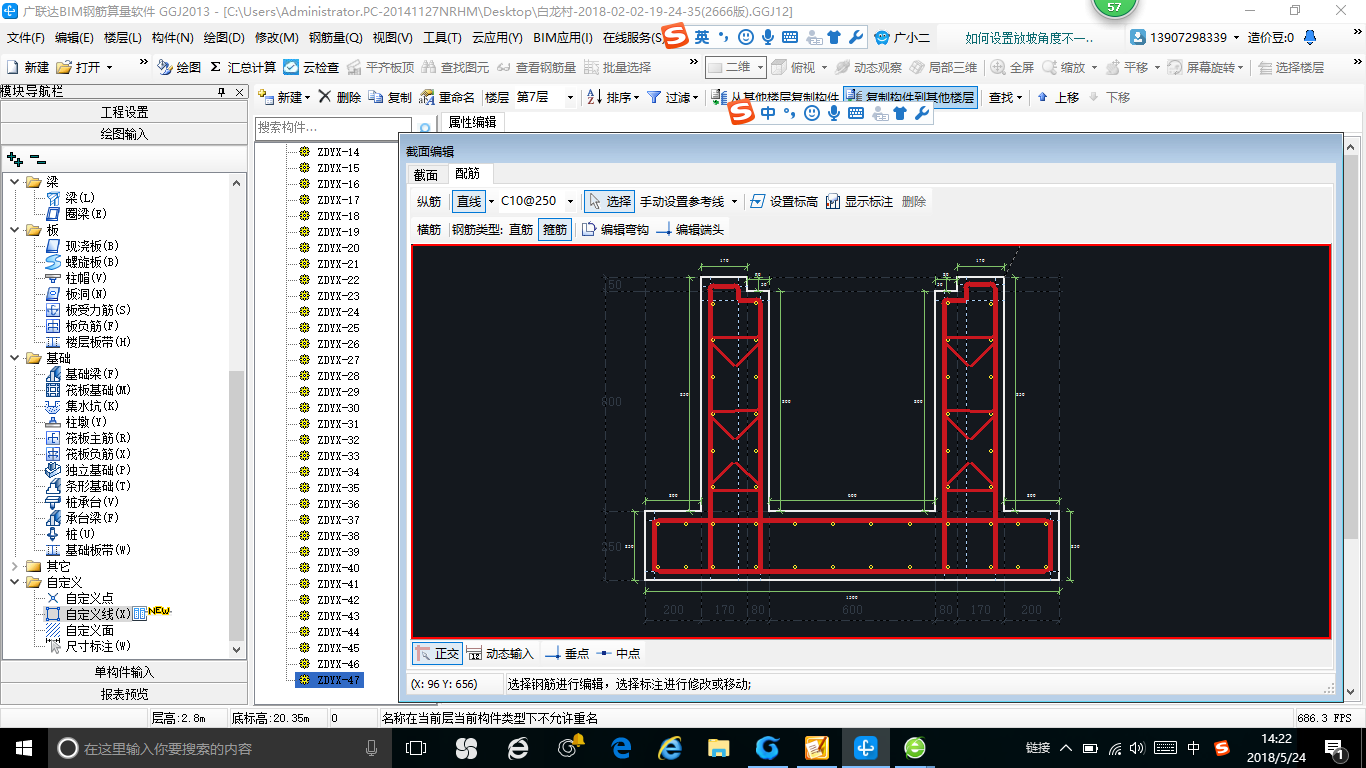1366x768 pixels.
Task: Click 如何设置放坡角度 help link
Action: 1030,38
